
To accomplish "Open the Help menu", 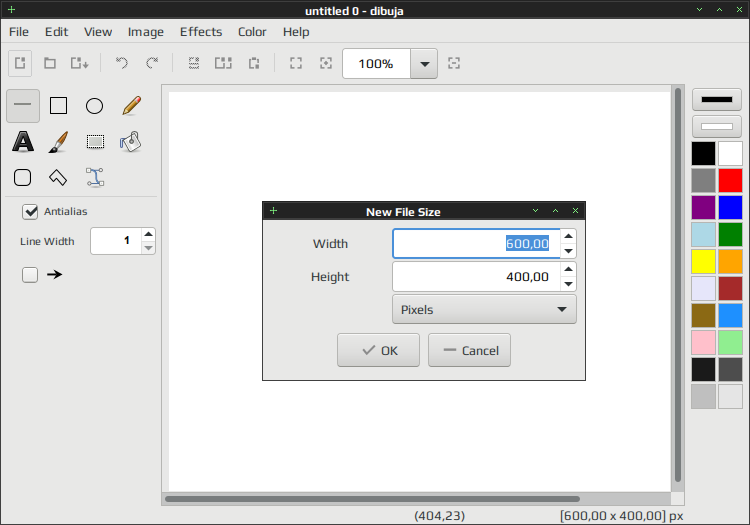I will pos(296,32).
